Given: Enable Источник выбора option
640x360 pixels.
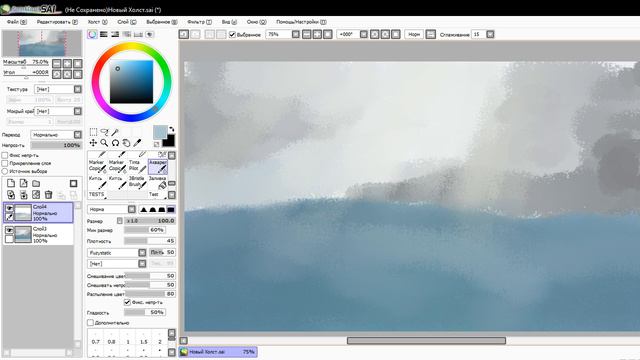Looking at the screenshot, I should (5, 171).
